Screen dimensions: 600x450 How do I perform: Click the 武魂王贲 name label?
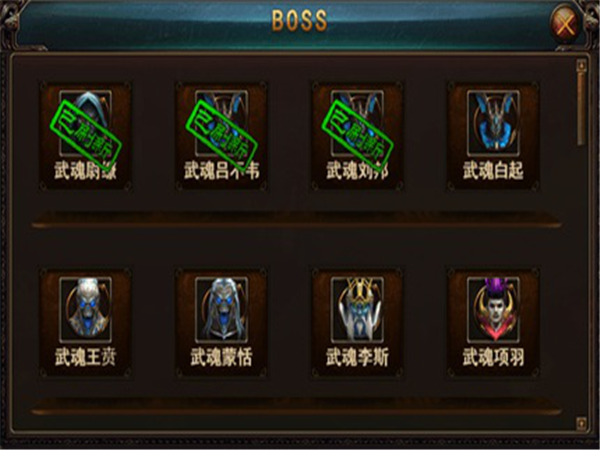[86, 357]
